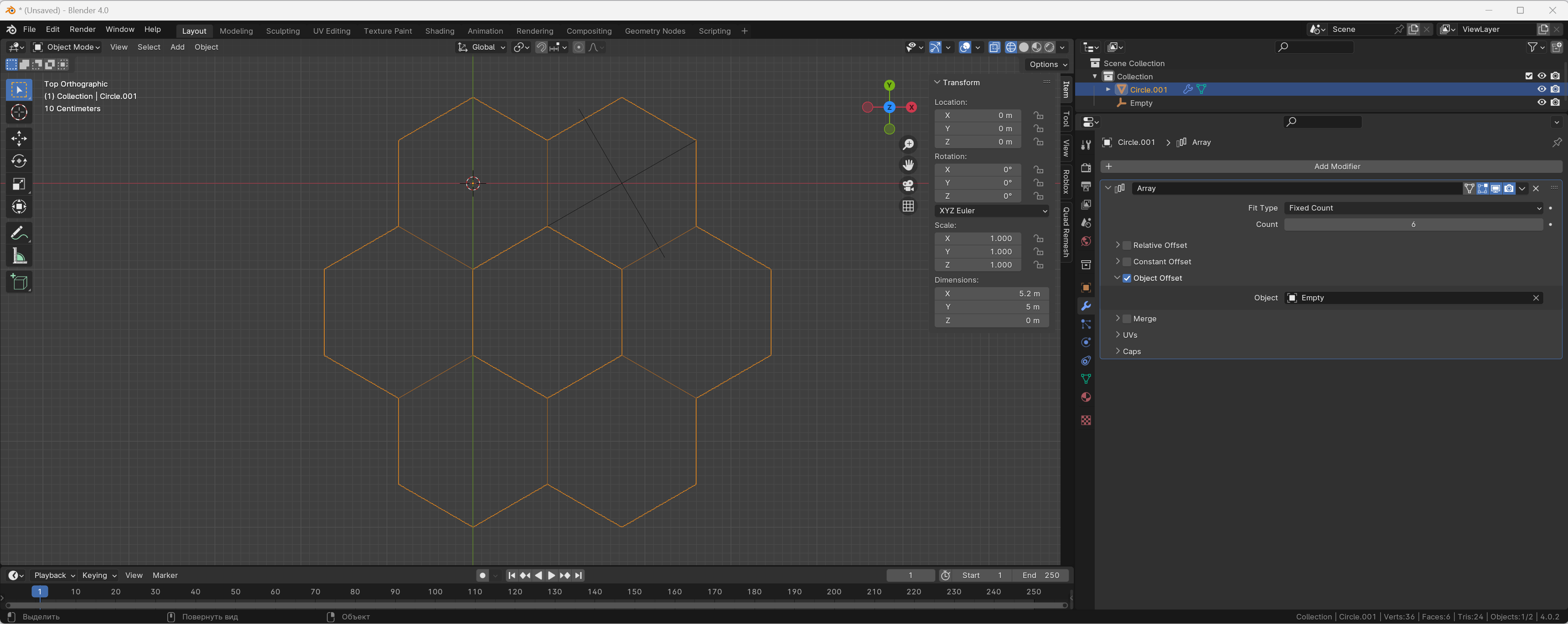Screen dimensions: 1568x624
Task: Open the Add menu in viewport header
Action: (x=177, y=47)
